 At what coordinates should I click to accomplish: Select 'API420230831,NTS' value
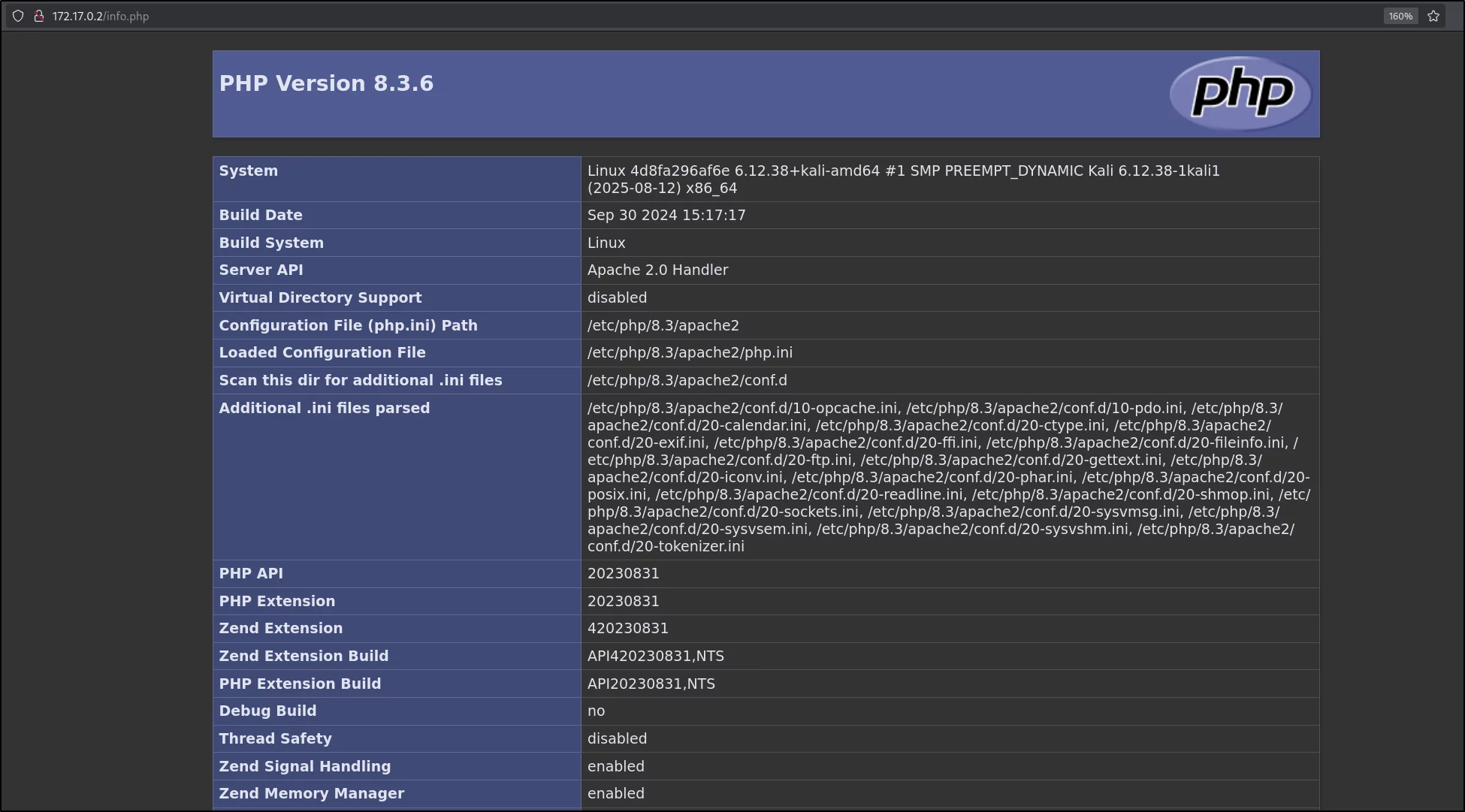click(x=656, y=656)
